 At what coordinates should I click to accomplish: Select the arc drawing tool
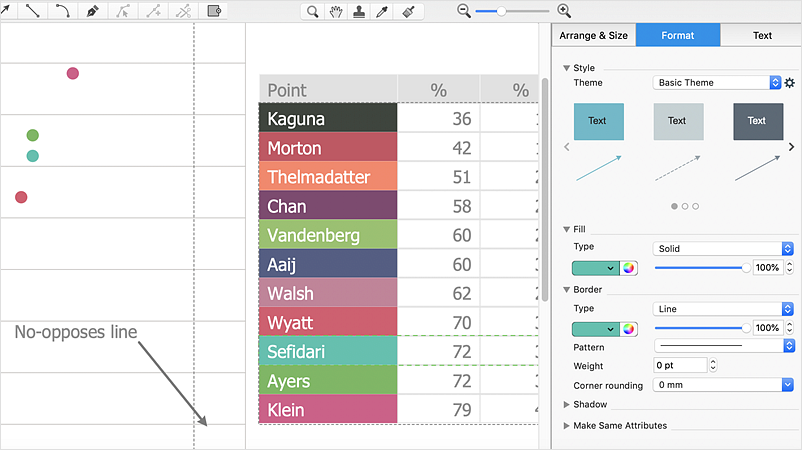point(62,11)
